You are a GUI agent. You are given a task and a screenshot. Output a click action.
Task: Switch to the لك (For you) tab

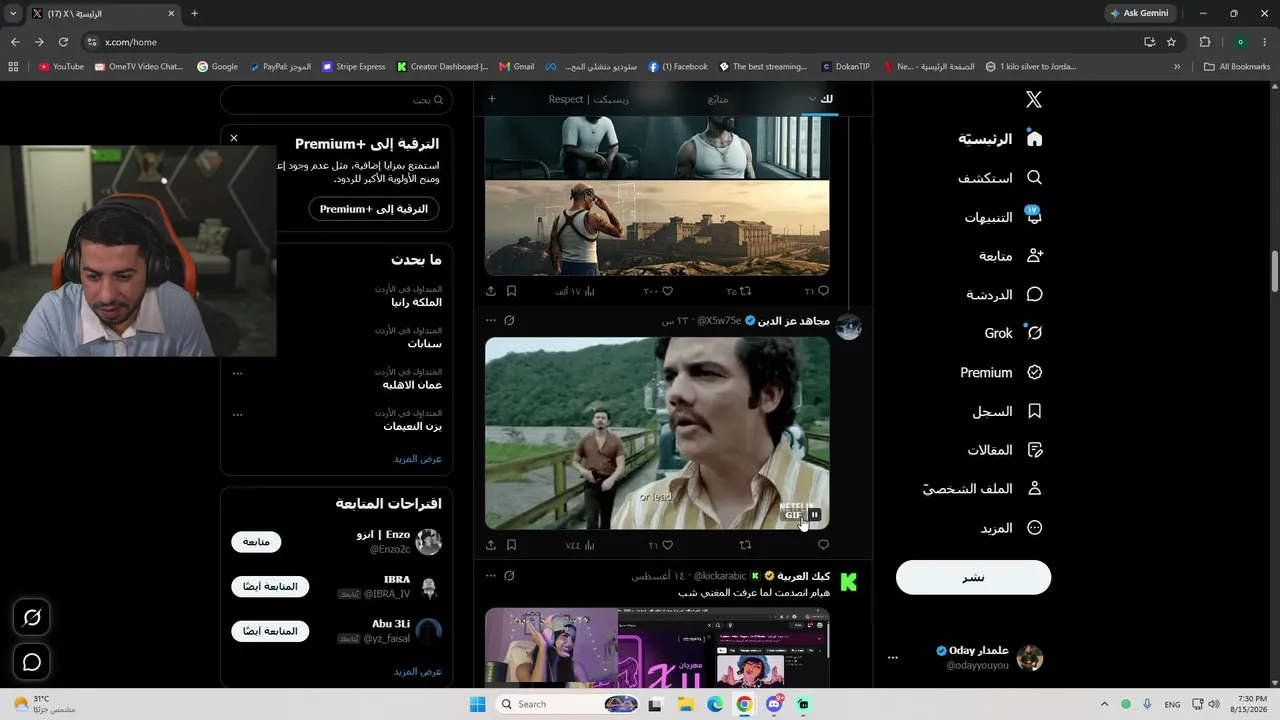click(x=827, y=99)
